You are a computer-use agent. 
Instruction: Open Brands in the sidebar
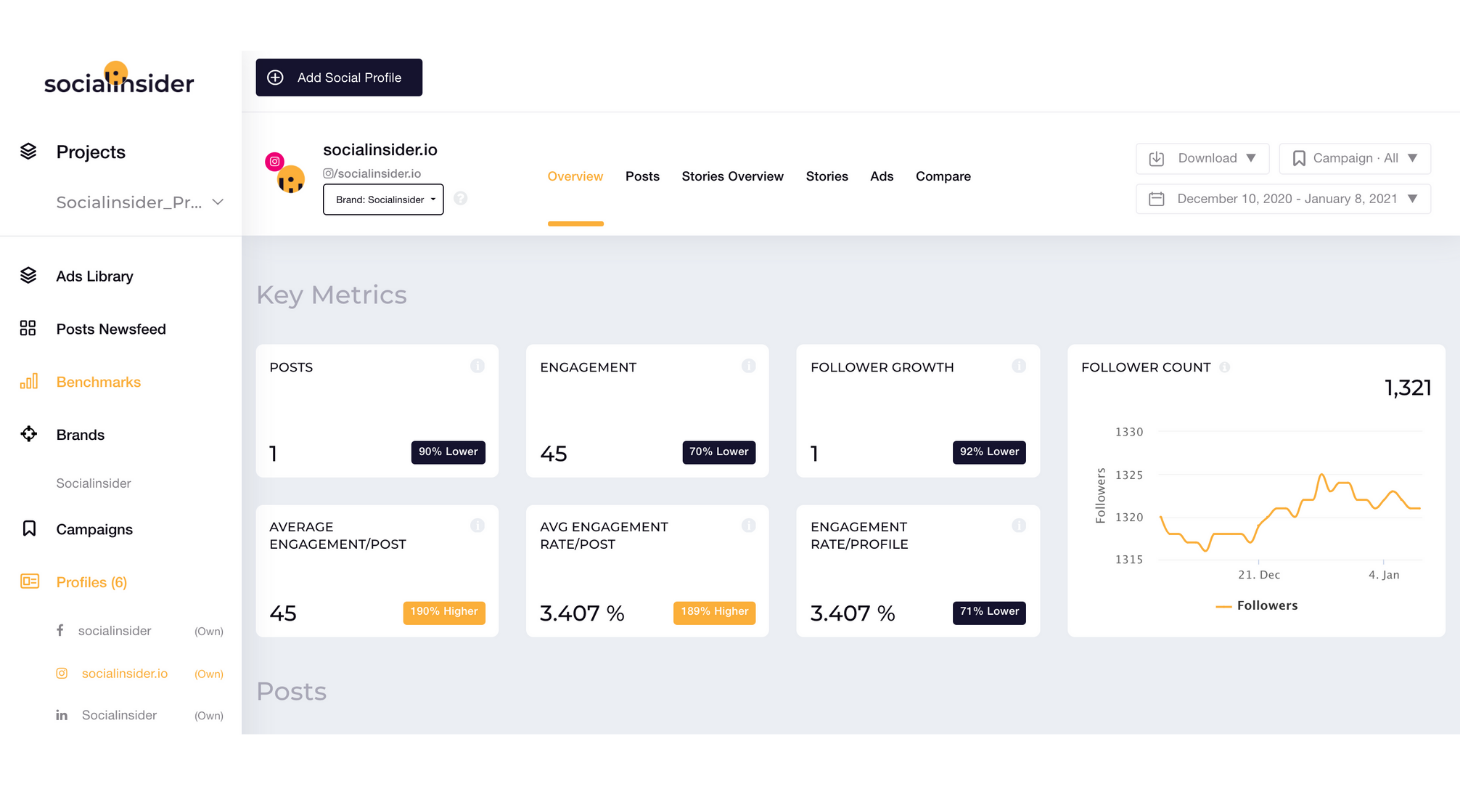[80, 435]
